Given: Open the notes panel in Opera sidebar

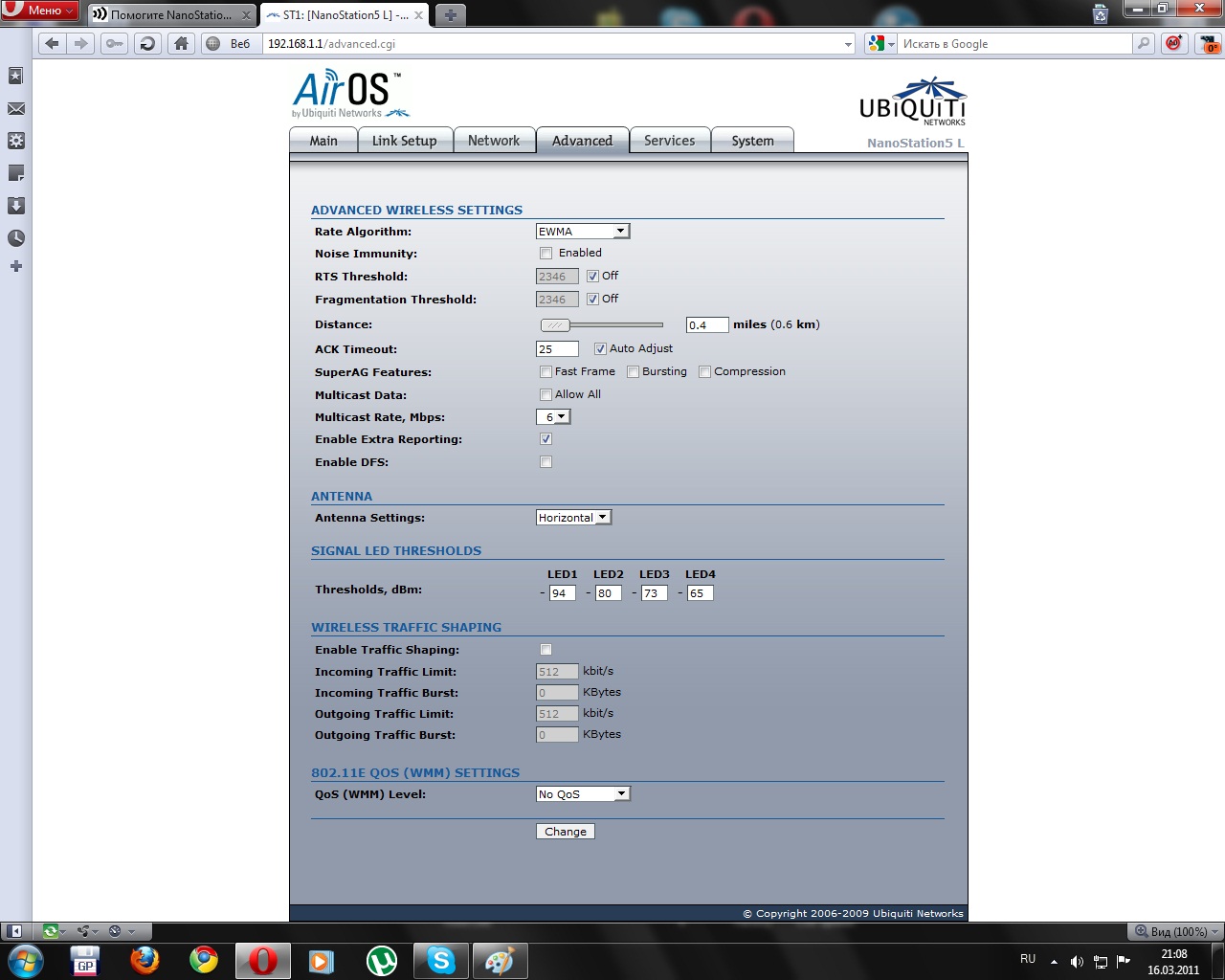Looking at the screenshot, I should click(16, 173).
